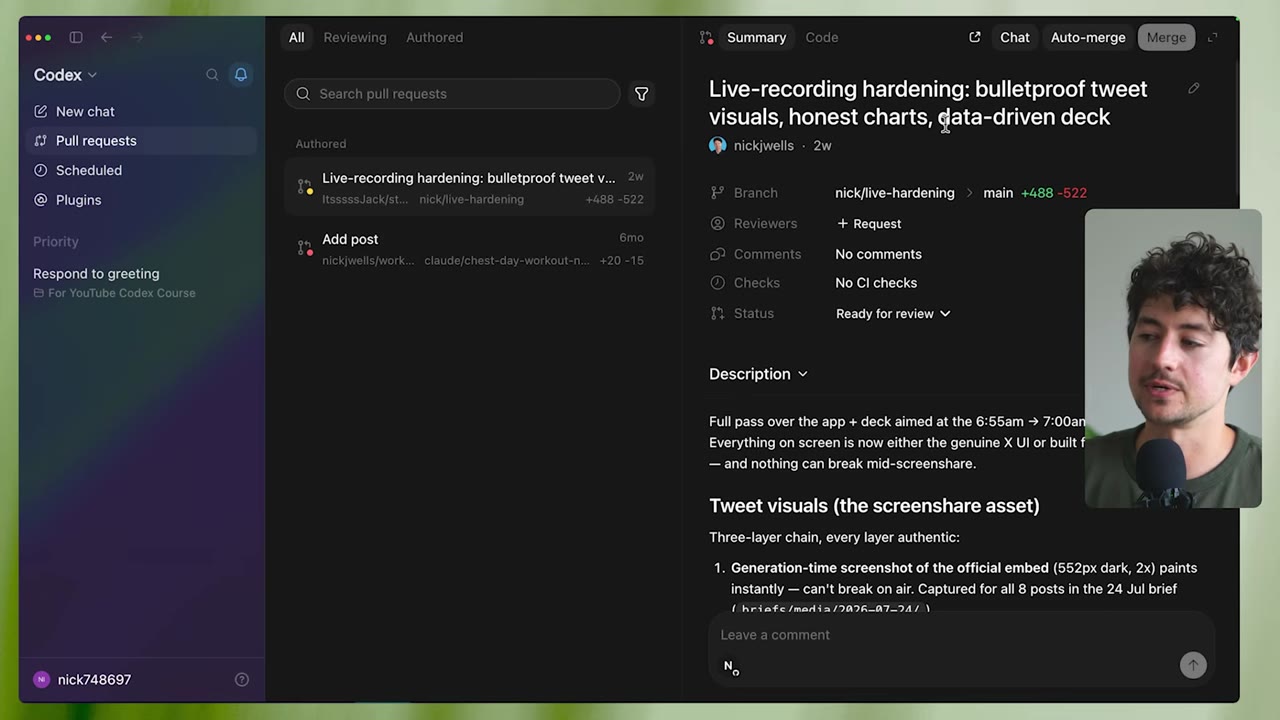Image resolution: width=1280 pixels, height=720 pixels.
Task: Open notifications bell icon
Action: 241,75
